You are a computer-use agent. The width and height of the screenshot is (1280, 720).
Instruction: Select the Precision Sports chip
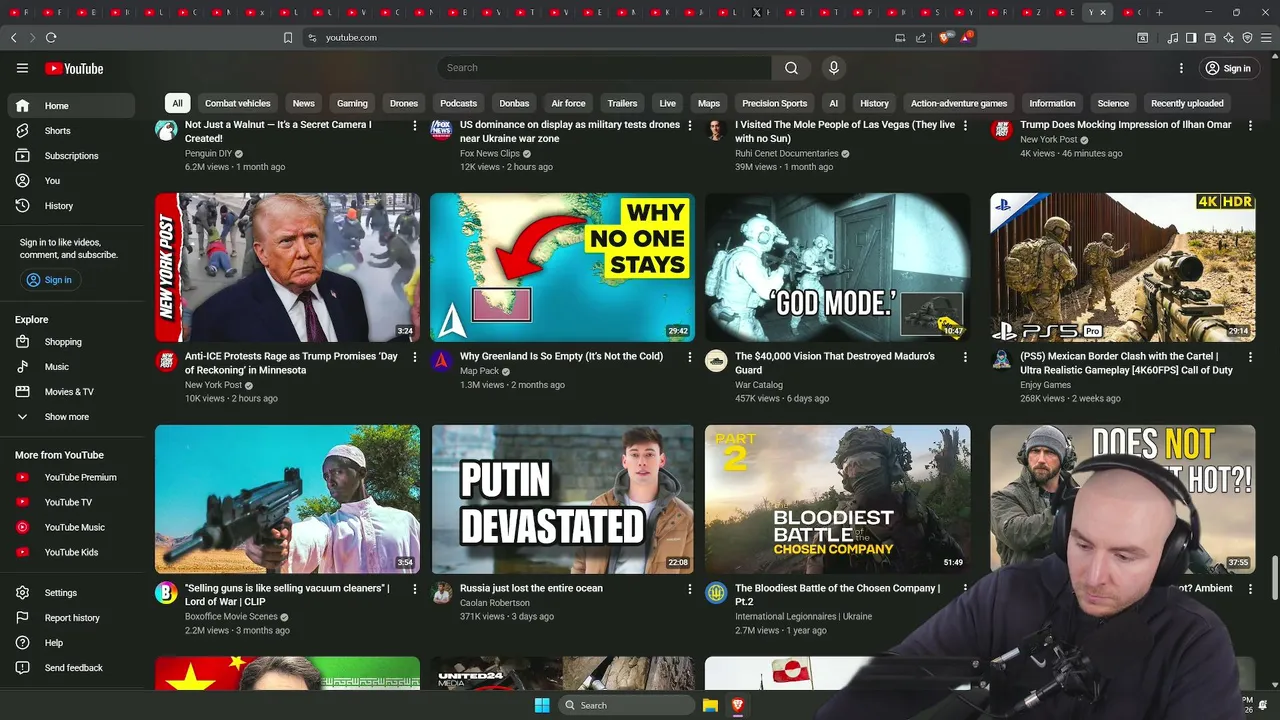[x=774, y=103]
